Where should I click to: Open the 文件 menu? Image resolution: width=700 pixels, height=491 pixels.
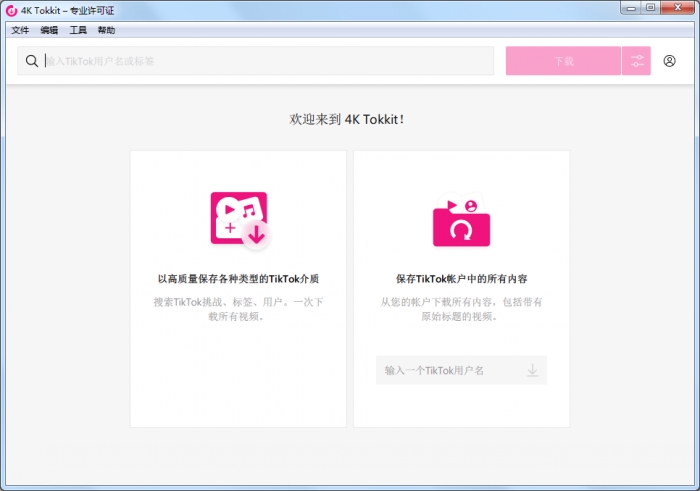click(x=20, y=30)
